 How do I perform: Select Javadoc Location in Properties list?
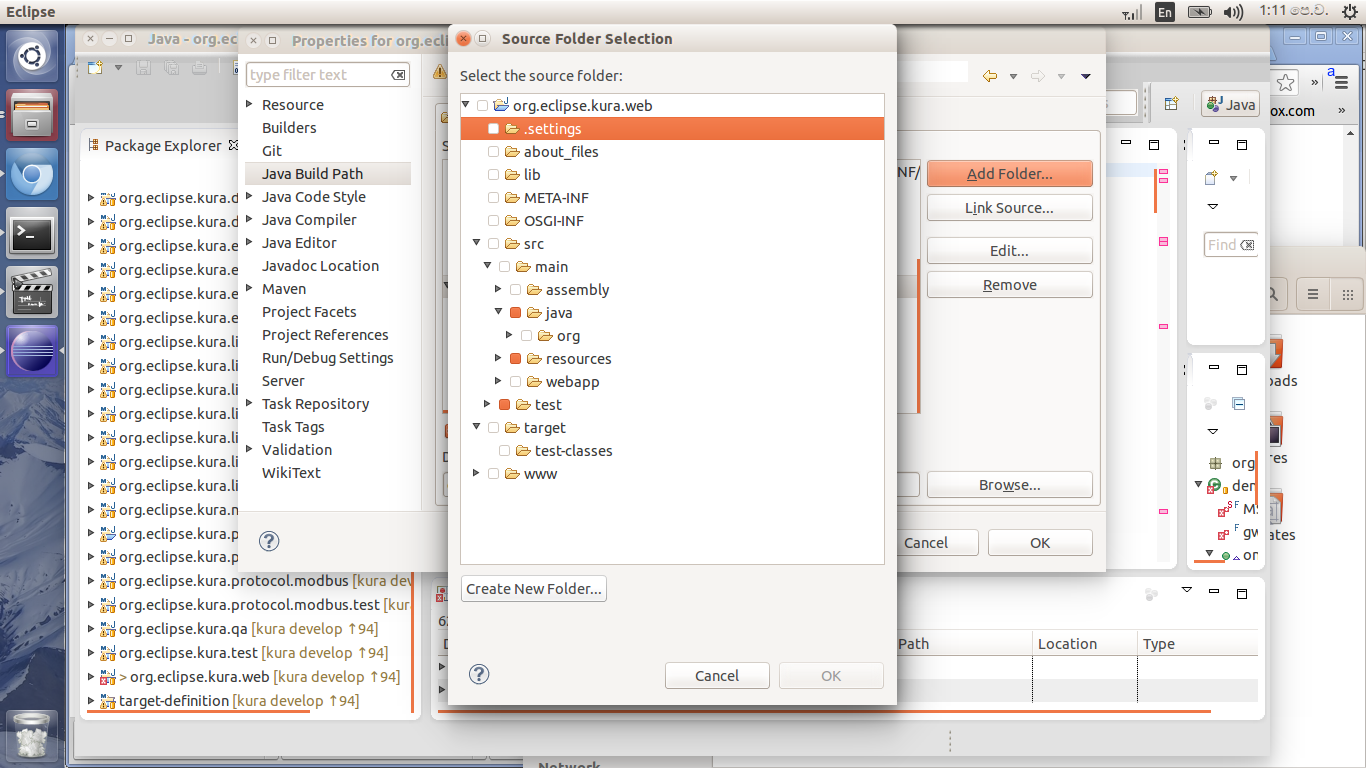[320, 266]
